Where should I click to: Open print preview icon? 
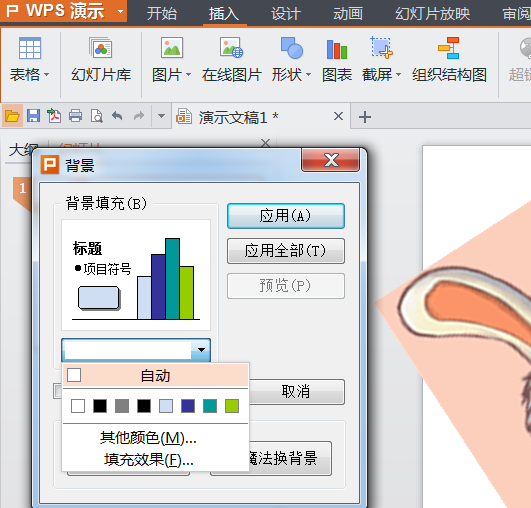pos(97,116)
